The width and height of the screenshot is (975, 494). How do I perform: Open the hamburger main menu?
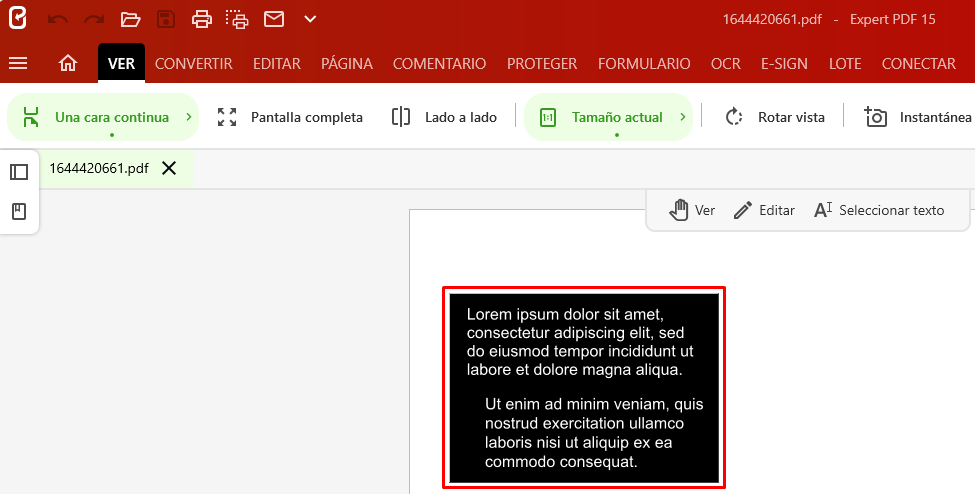(18, 63)
